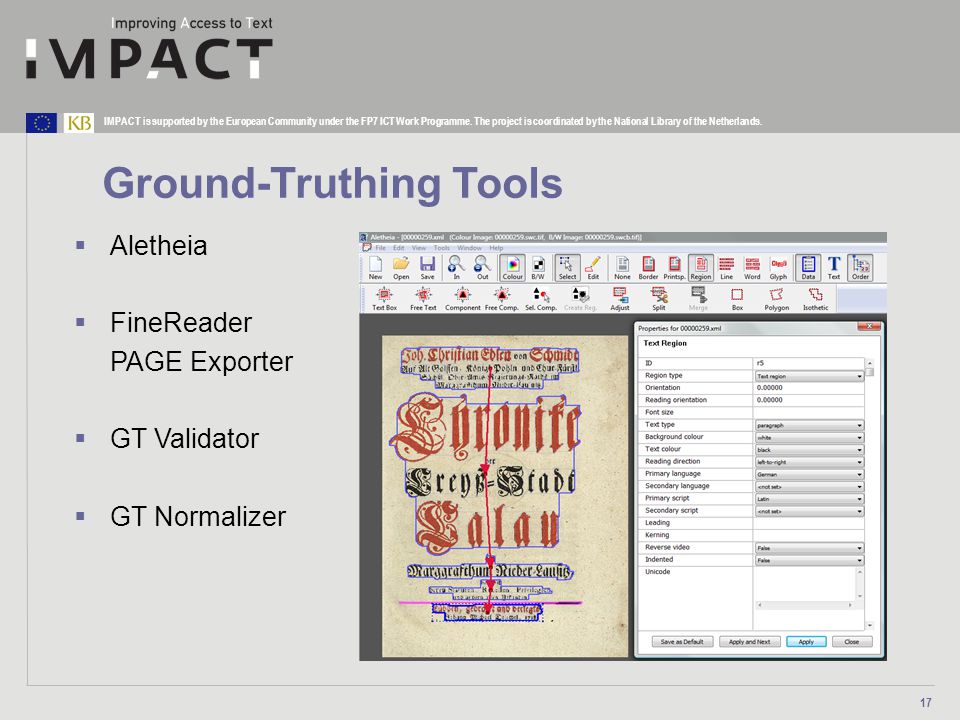Click the Adjust region tool

tap(620, 299)
